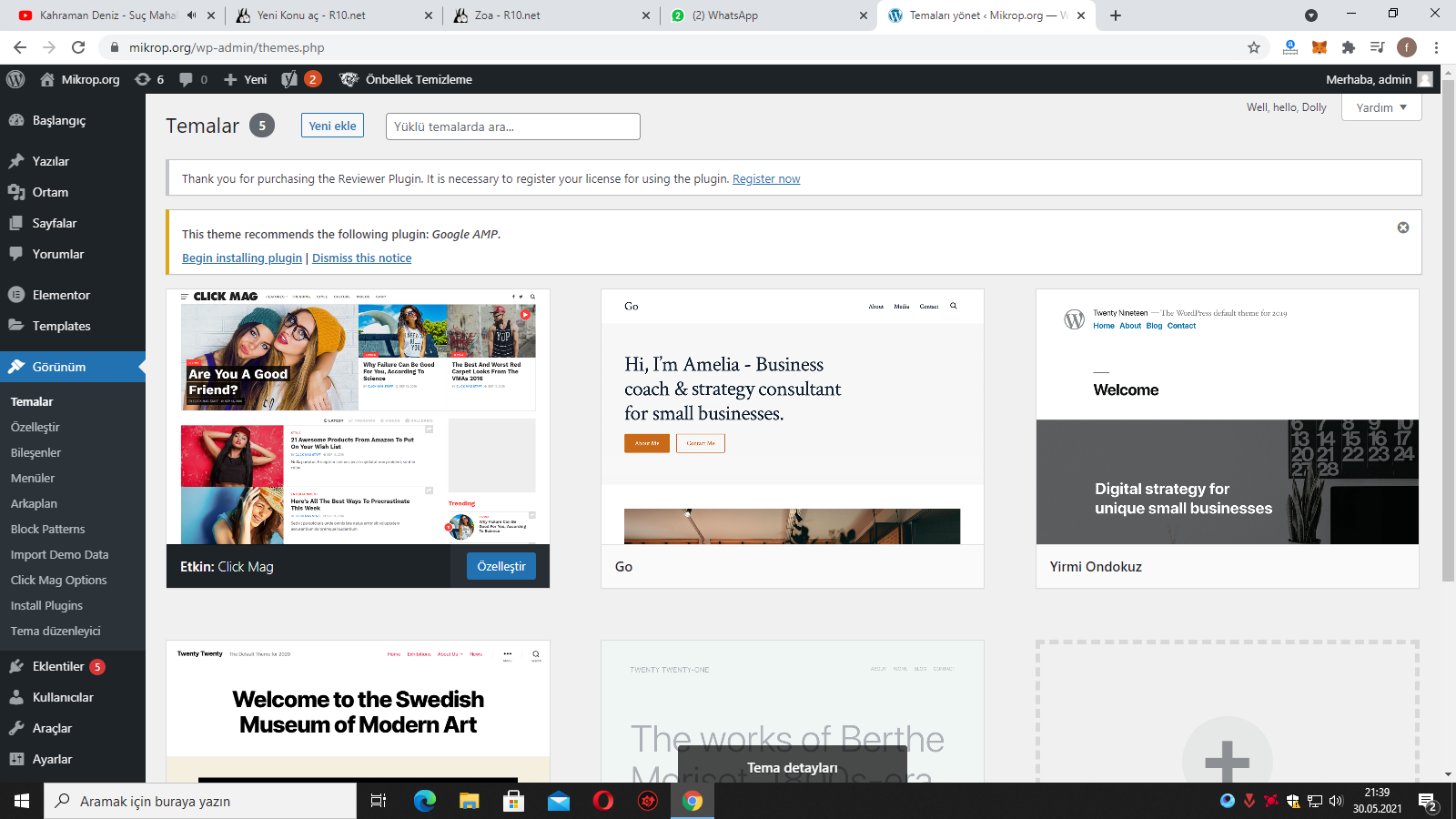Screen dimensions: 1456x819
Task: Open Görünüm appearance menu
Action: coord(73,367)
